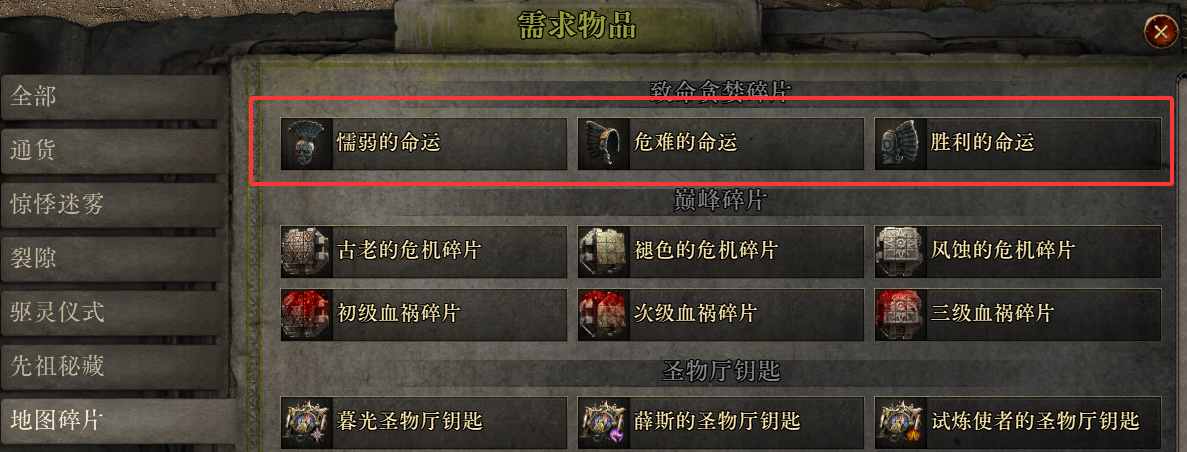
Task: Open the 全部 category tab
Action: (114, 97)
